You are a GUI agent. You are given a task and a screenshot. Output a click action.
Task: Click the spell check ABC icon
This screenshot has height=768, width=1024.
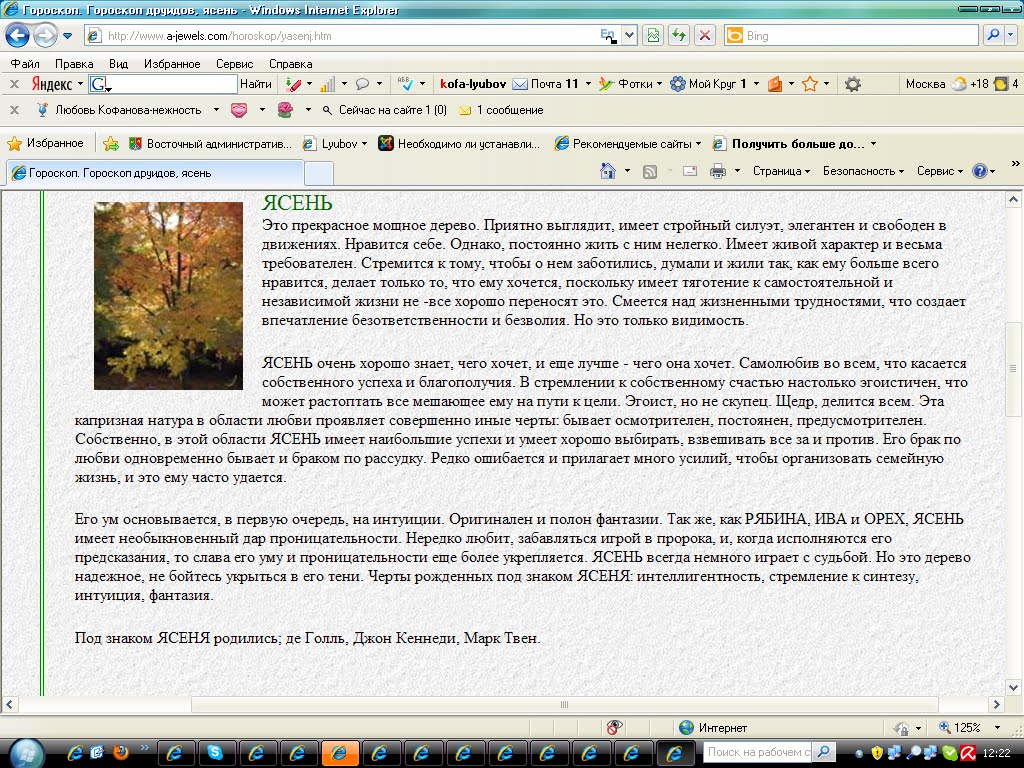(x=406, y=84)
